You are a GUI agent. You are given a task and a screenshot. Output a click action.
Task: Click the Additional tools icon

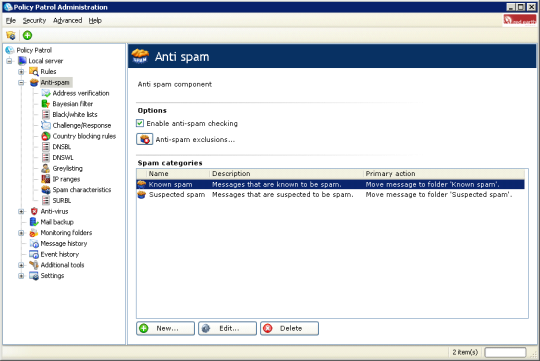click(34, 265)
